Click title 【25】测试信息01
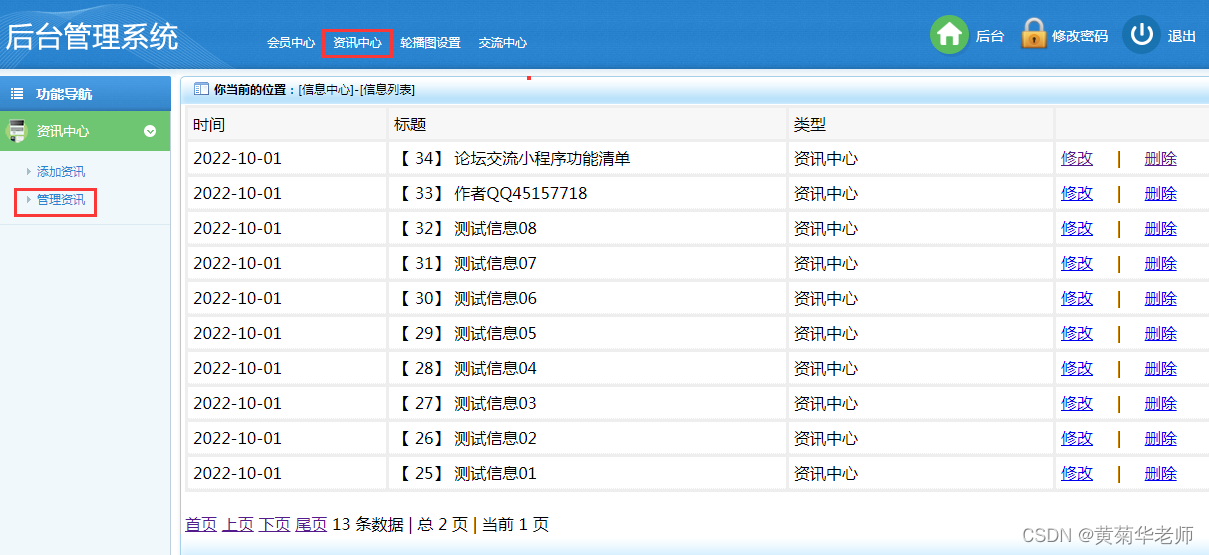 (466, 473)
